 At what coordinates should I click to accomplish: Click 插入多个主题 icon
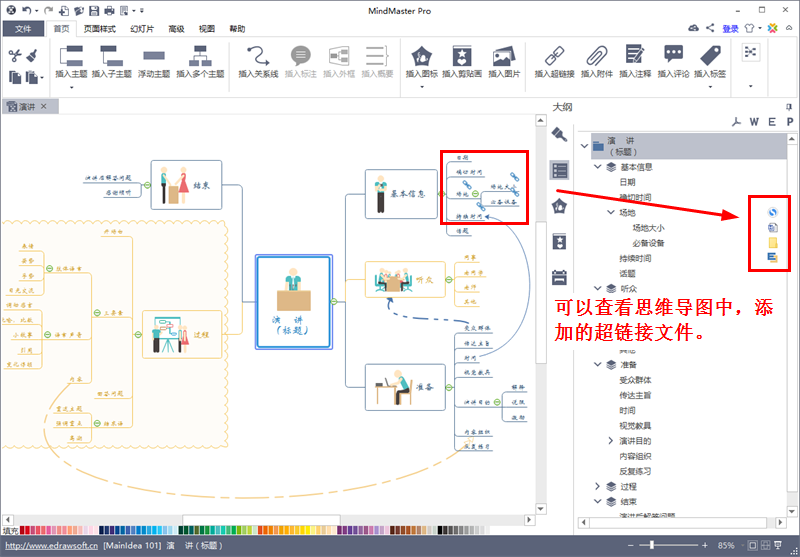(200, 56)
